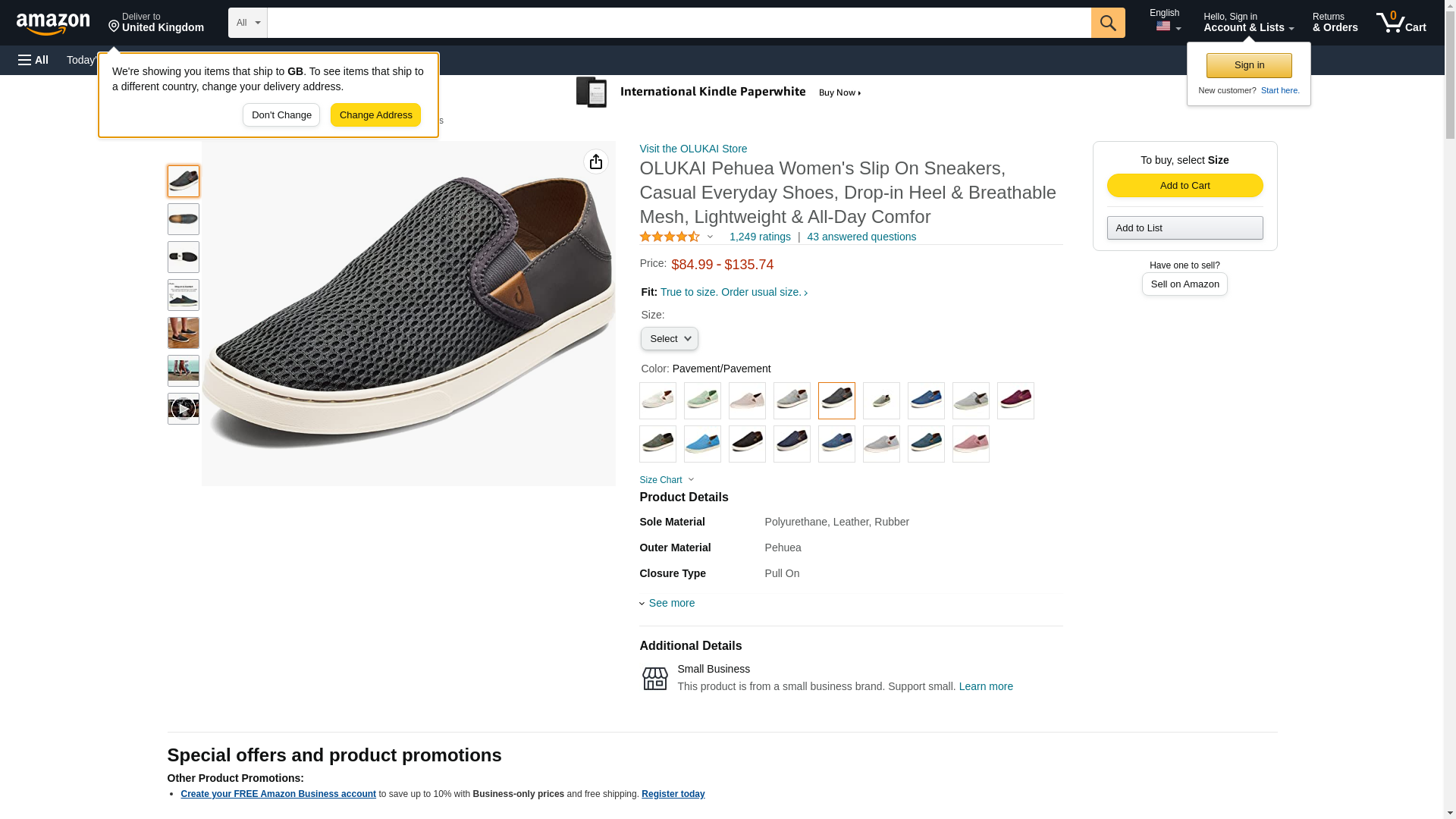Play the product video thumbnail
Viewport: 1456px width, 819px height.
pos(183,409)
